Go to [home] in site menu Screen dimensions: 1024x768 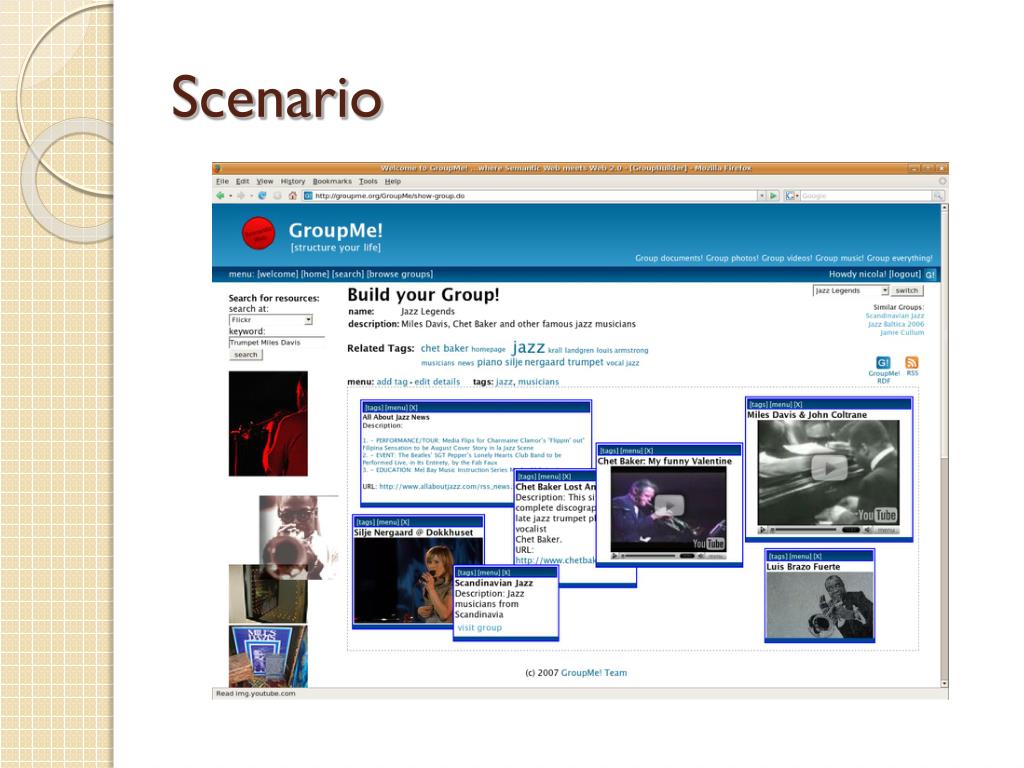tap(315, 274)
